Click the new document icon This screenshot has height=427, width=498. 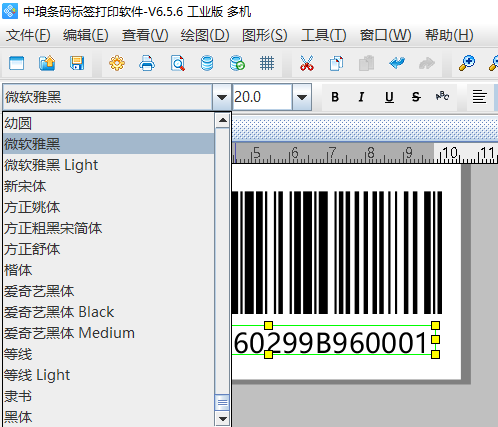click(16, 63)
